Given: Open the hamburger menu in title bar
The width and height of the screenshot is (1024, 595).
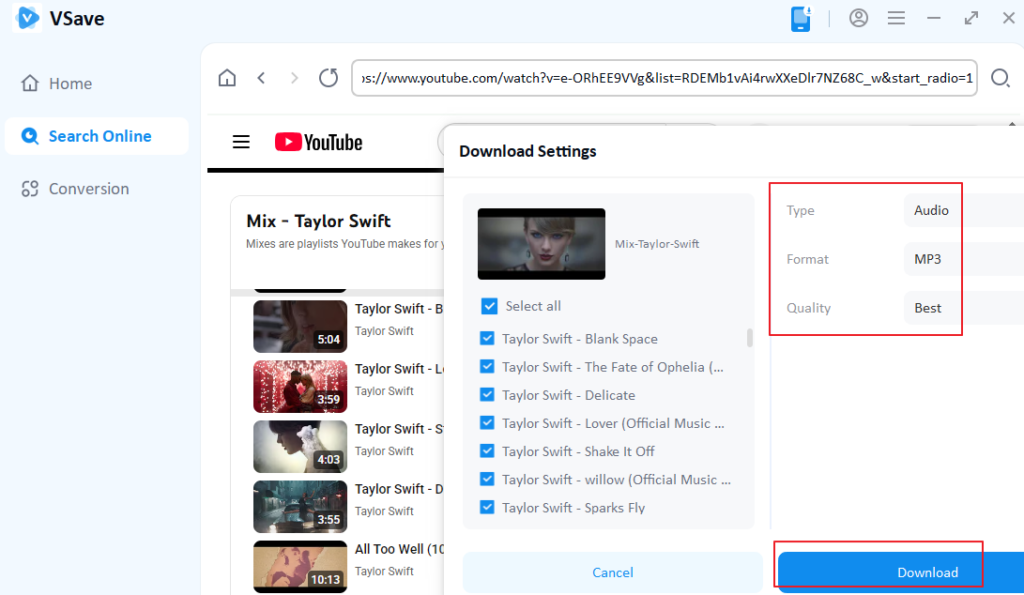Looking at the screenshot, I should point(896,18).
